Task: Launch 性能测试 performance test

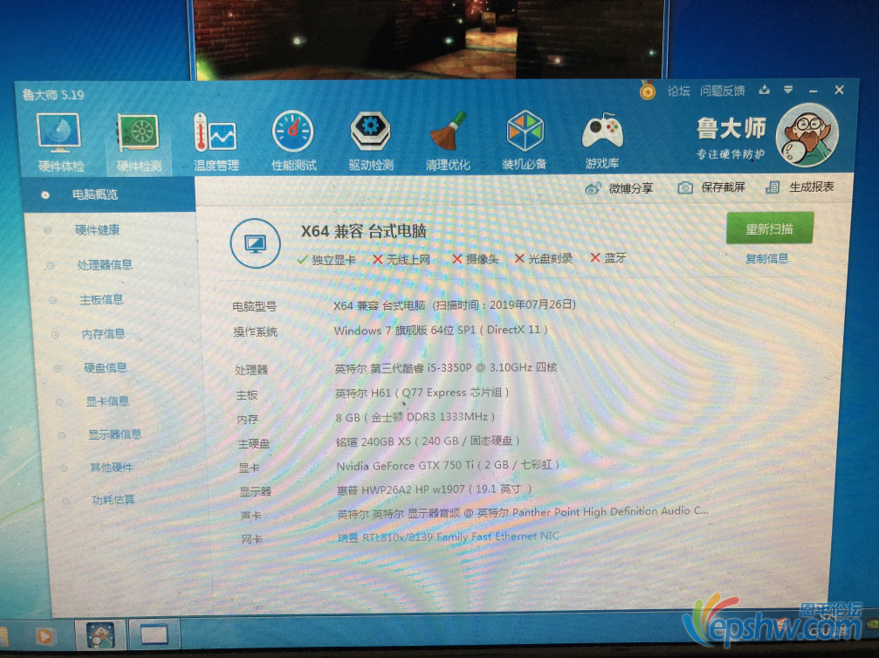Action: 293,142
